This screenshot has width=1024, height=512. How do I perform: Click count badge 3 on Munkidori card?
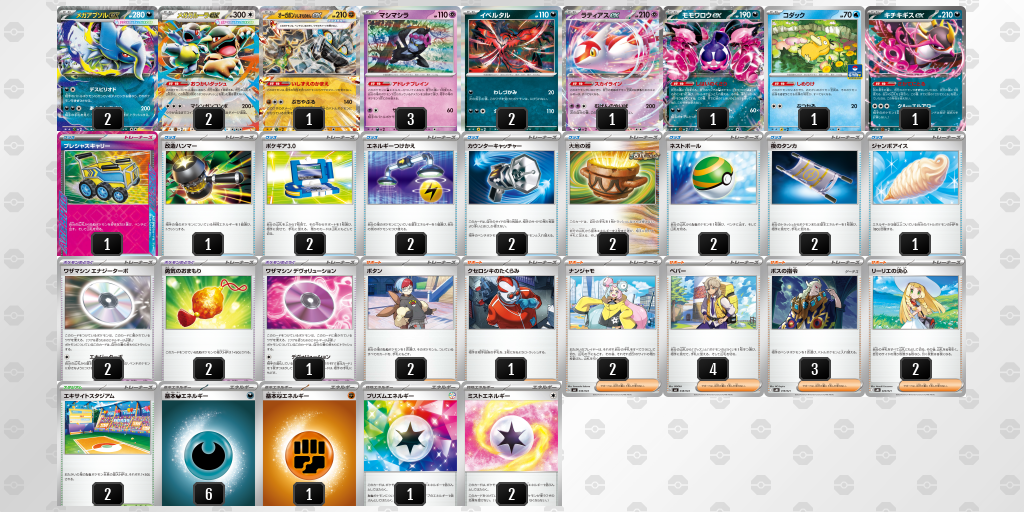pos(410,119)
